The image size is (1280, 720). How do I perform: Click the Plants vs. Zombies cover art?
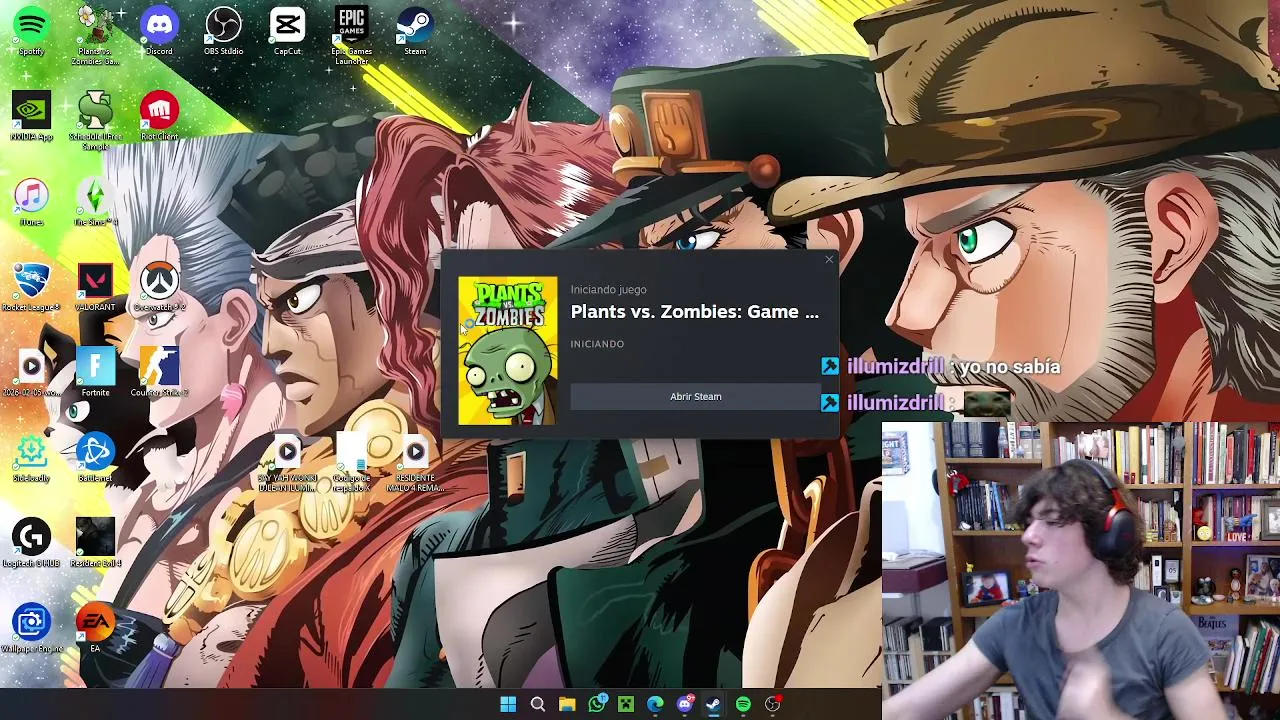[x=508, y=351]
